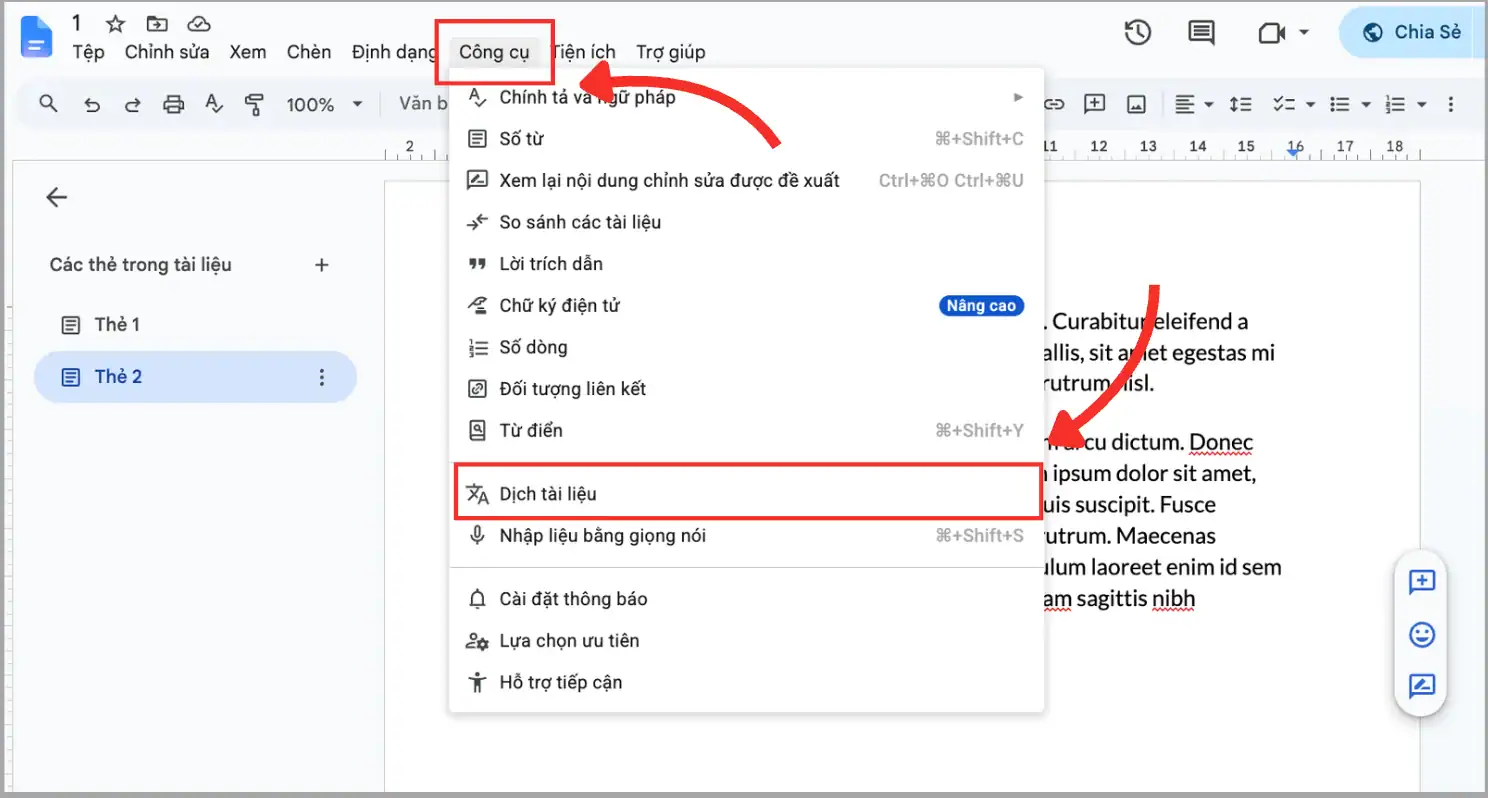This screenshot has width=1488, height=798.
Task: Expand the 100% zoom dropdown
Action: click(325, 104)
